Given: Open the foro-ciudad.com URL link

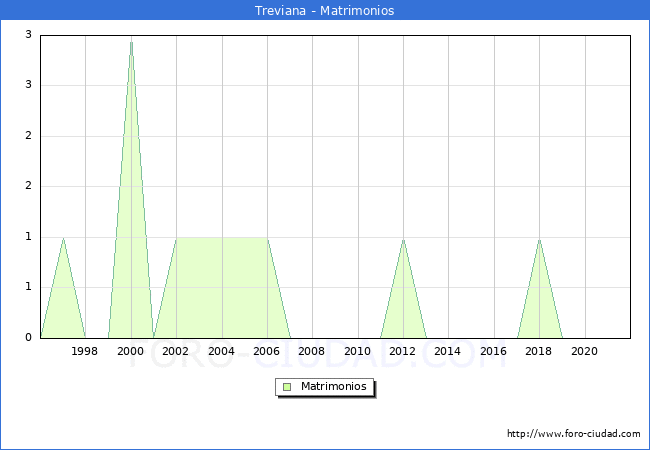Looking at the screenshot, I should click(x=573, y=434).
